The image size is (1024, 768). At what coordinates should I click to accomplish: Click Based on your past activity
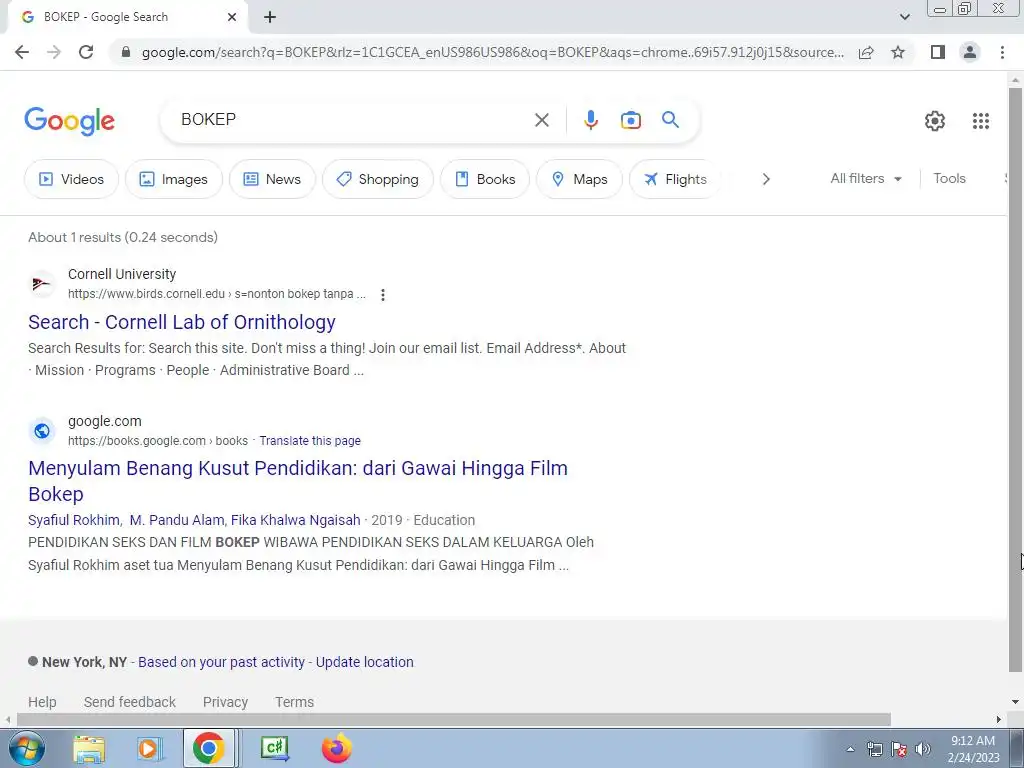[221, 662]
